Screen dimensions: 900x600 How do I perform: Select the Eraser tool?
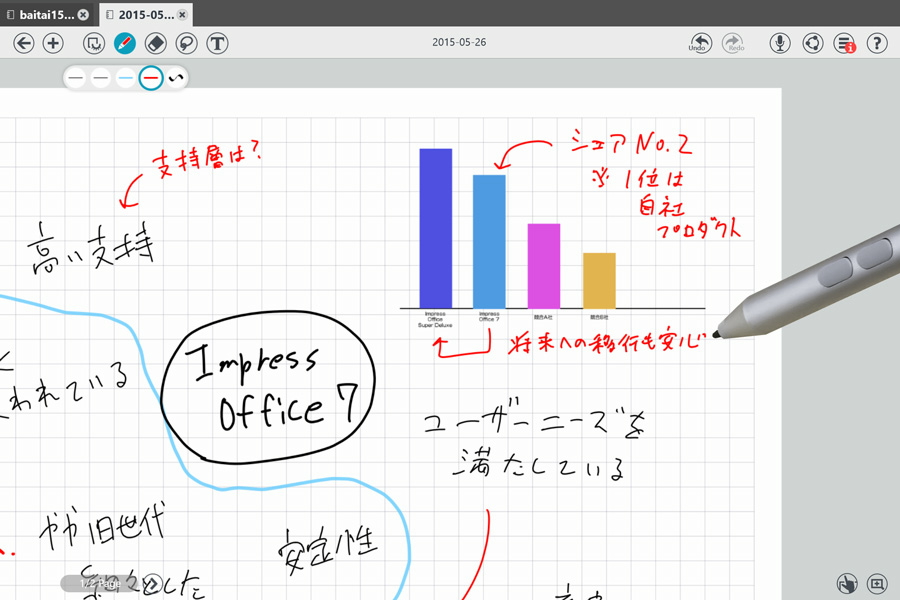[155, 43]
